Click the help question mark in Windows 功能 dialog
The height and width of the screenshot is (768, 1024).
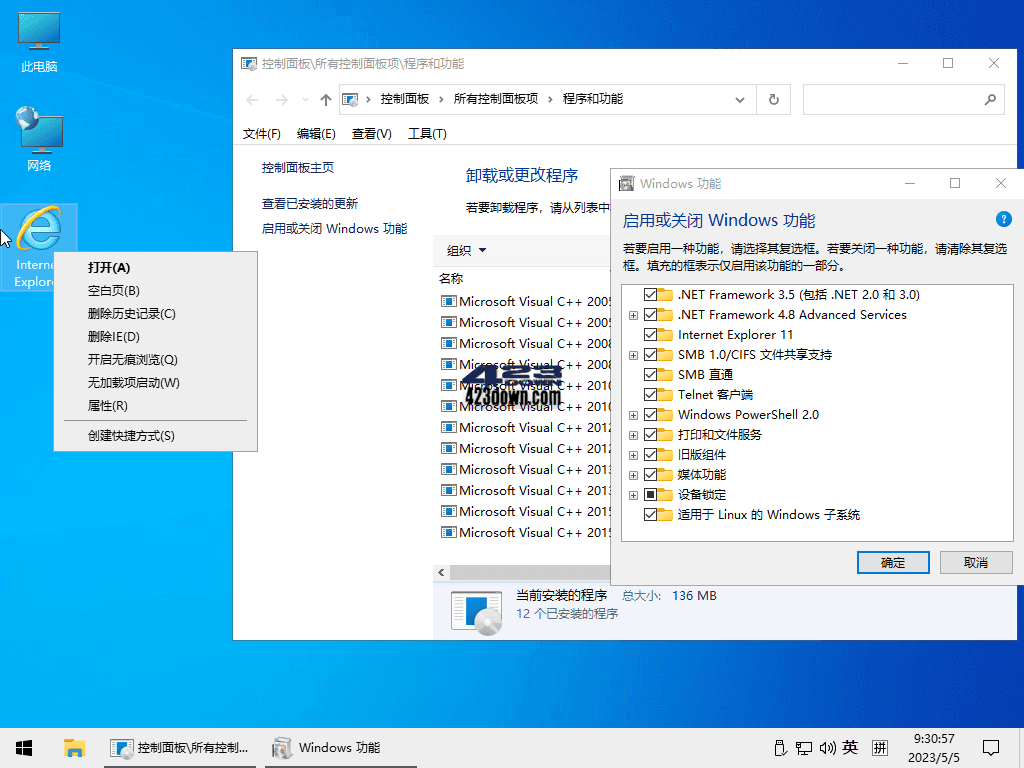tap(1003, 219)
